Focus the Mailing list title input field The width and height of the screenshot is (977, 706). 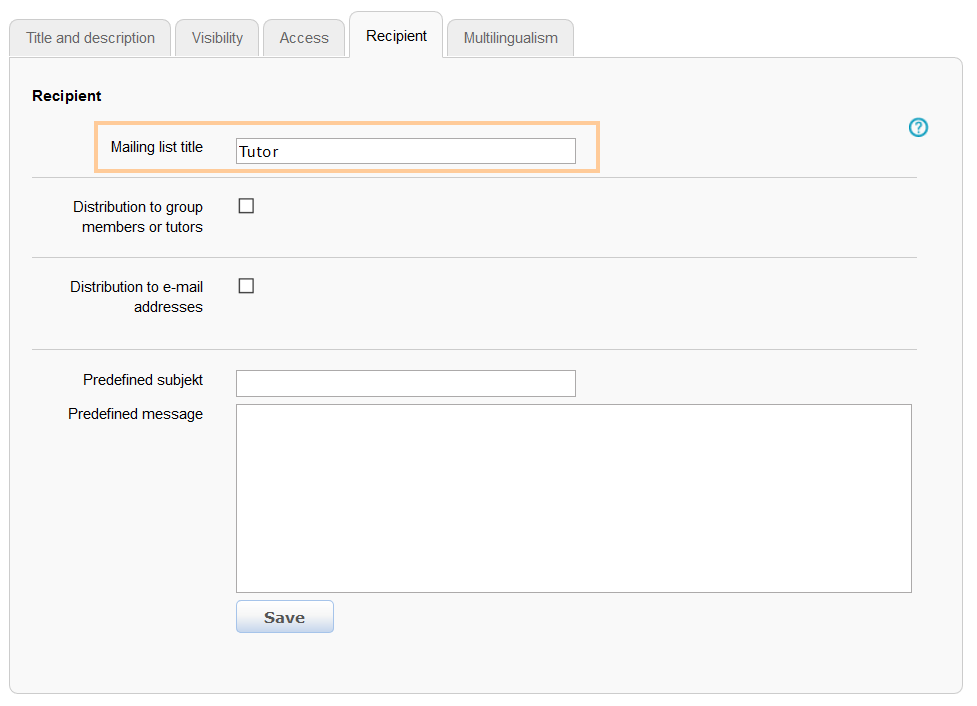coord(420,151)
